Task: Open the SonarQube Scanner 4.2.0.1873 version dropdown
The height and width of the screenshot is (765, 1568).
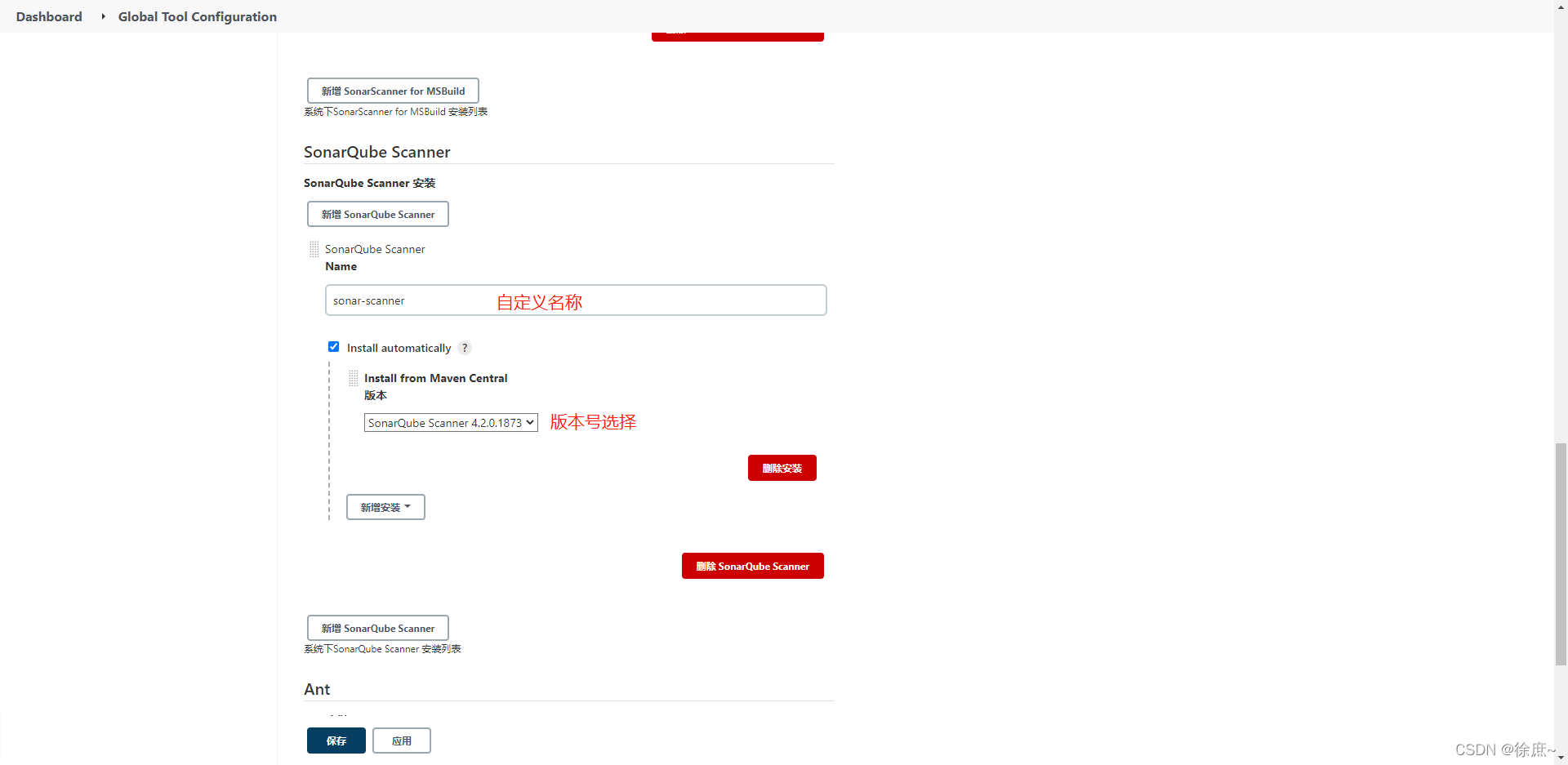Action: [x=451, y=422]
